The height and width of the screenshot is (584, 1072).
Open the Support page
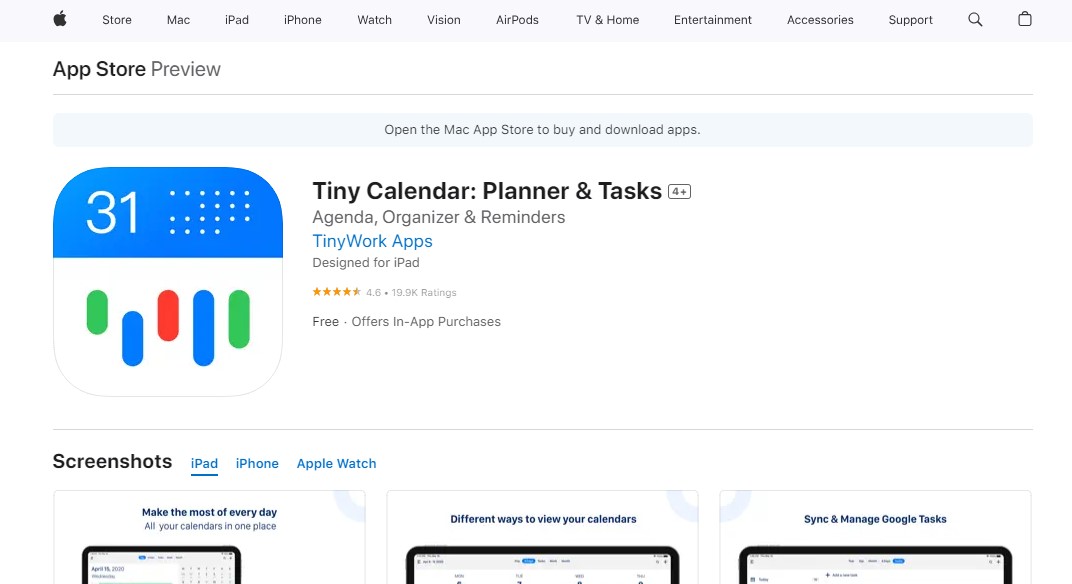click(910, 19)
